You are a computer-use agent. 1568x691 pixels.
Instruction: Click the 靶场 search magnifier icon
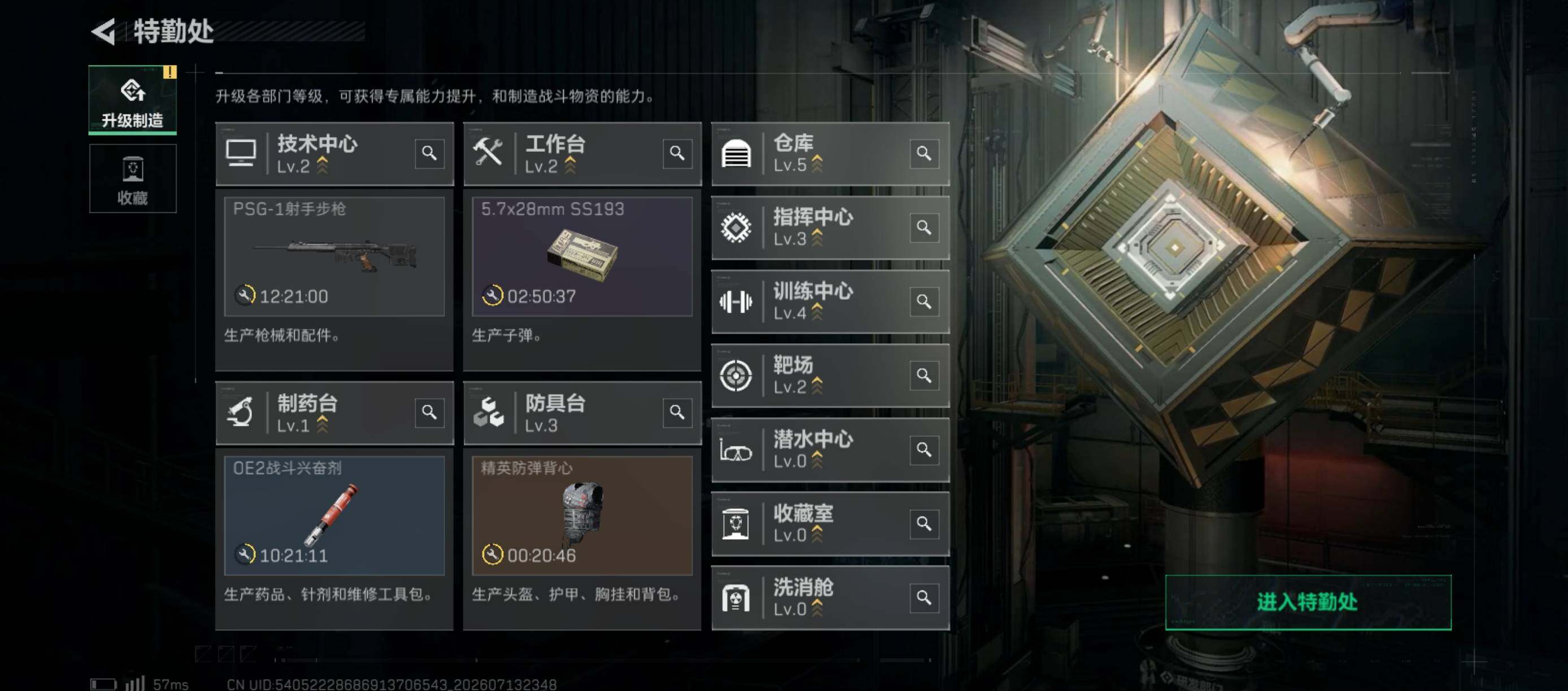[x=924, y=376]
